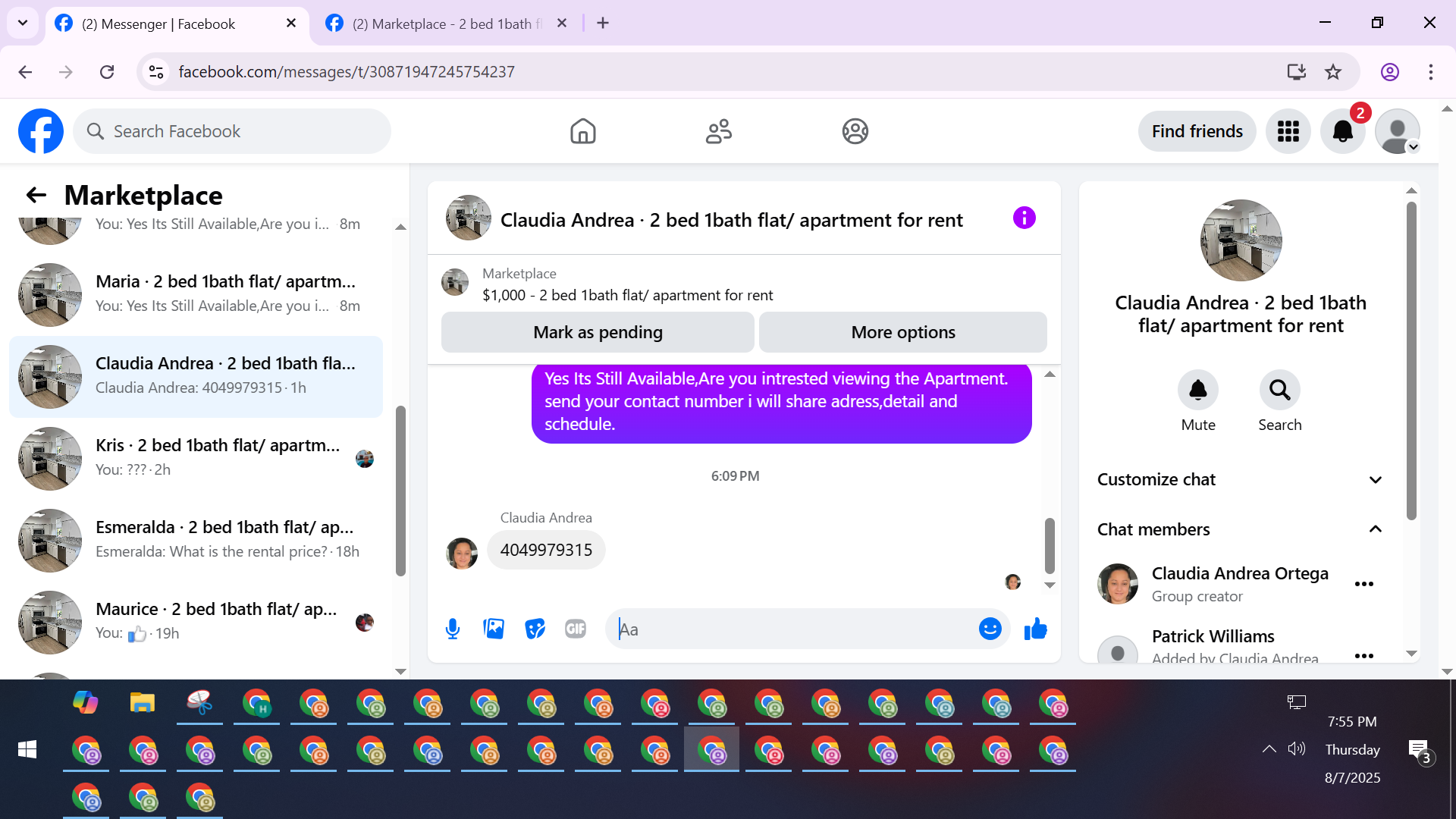Open Snipping Tool from the taskbar
Screen dimensions: 1456x819
[199, 703]
